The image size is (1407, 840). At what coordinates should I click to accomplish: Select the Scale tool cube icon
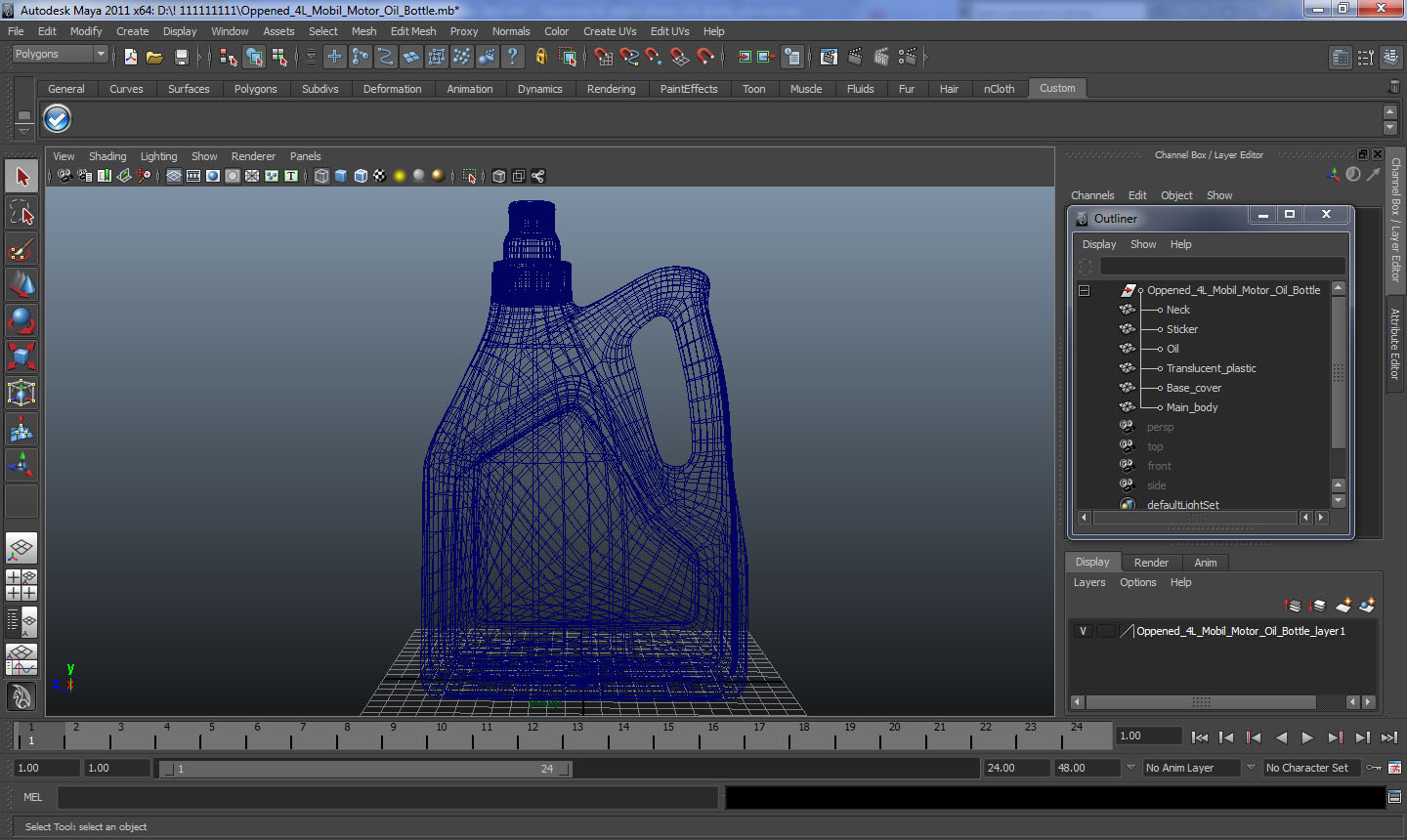tap(21, 357)
